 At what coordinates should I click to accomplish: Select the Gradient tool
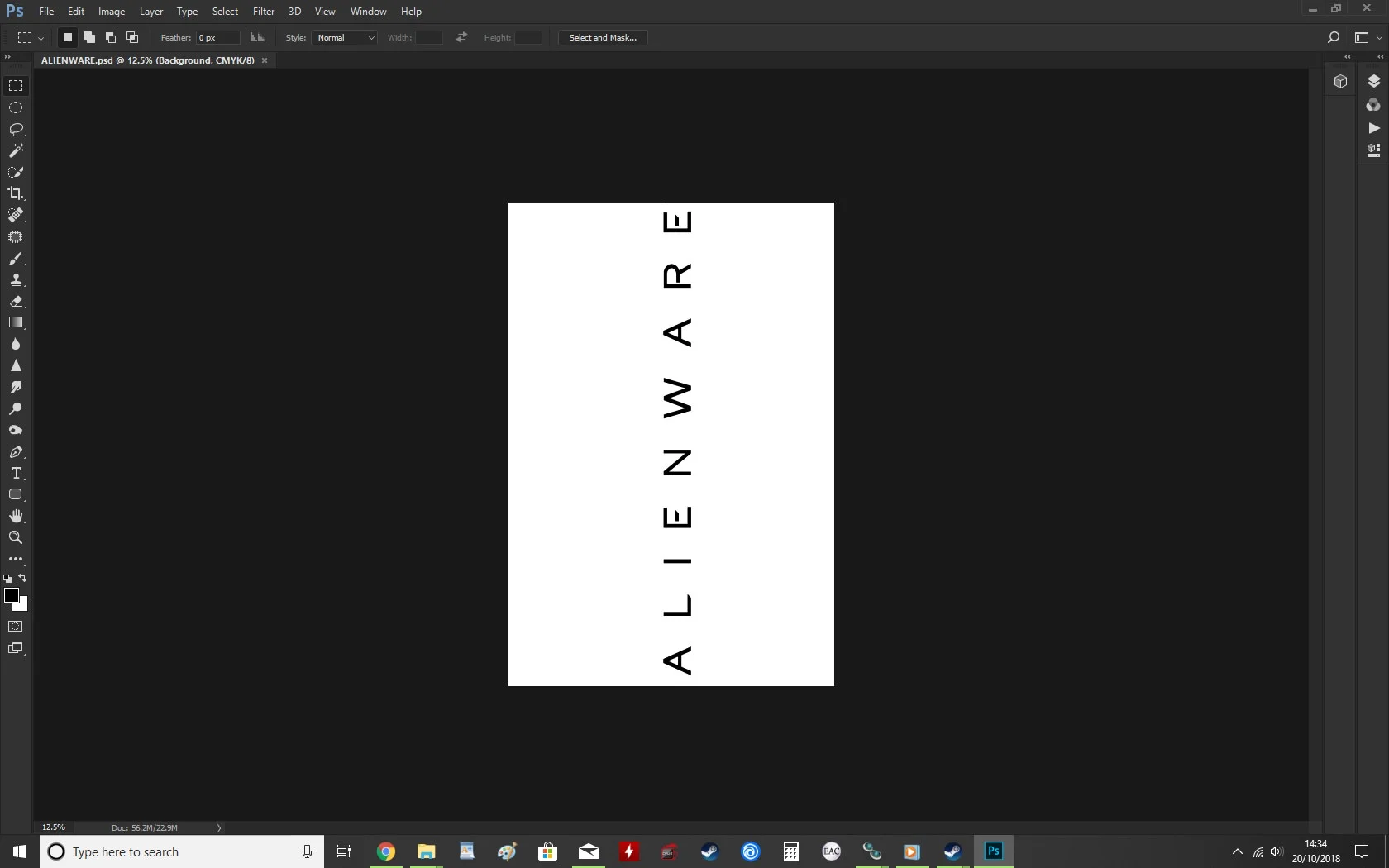point(16,322)
